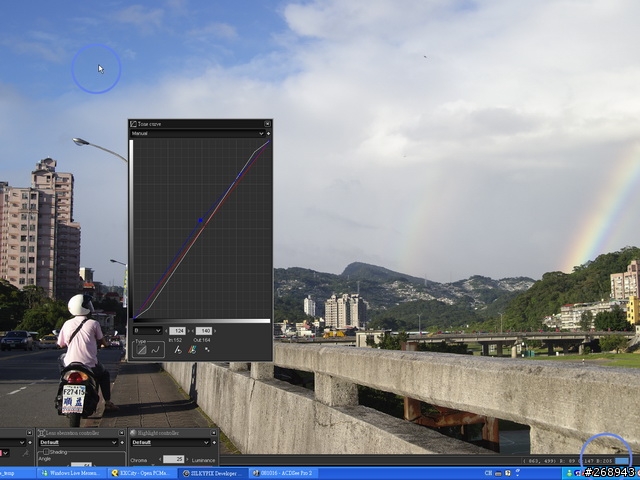Click the Tone curve panel title icon

point(133,124)
